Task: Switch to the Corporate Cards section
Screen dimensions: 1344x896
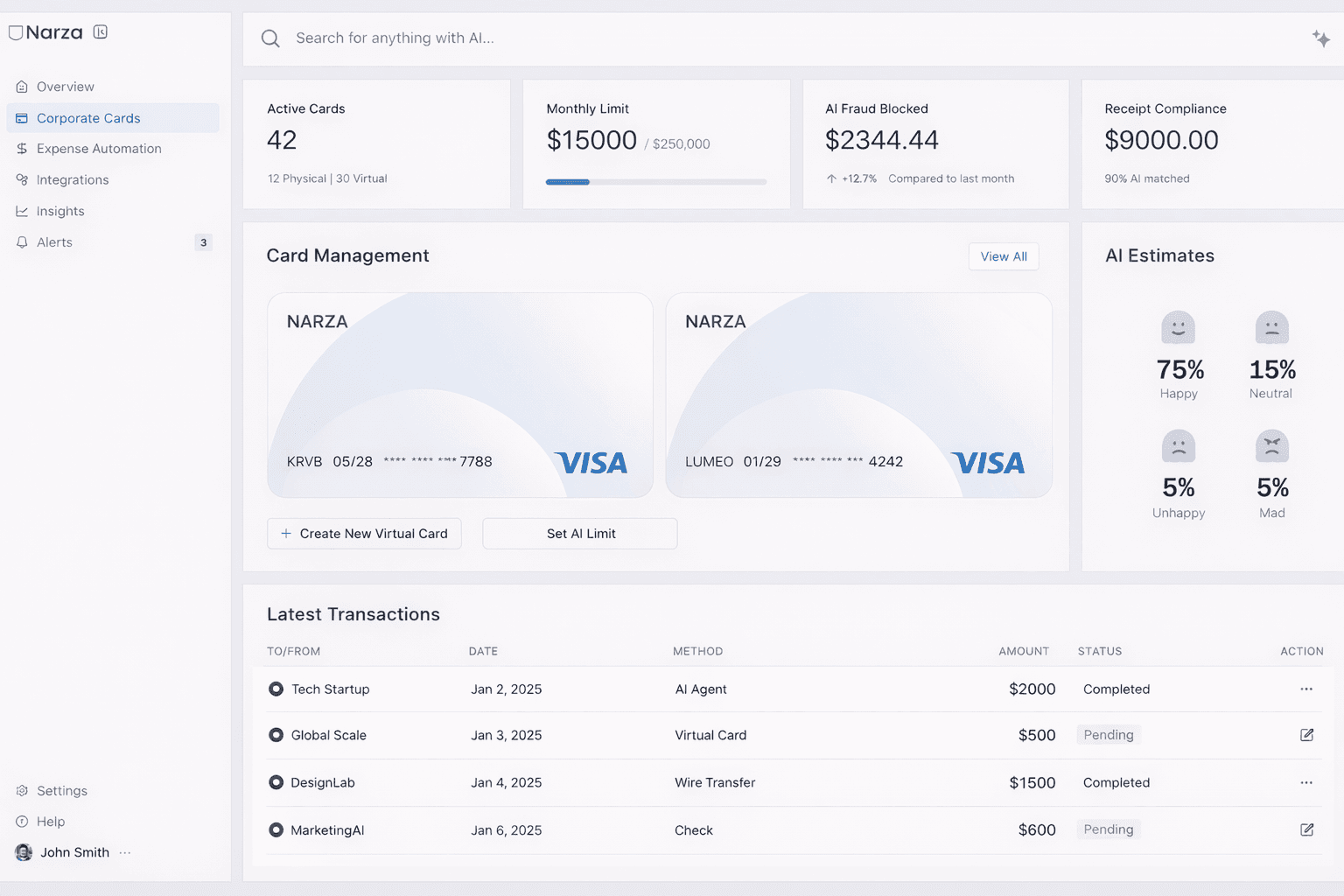Action: (x=87, y=118)
